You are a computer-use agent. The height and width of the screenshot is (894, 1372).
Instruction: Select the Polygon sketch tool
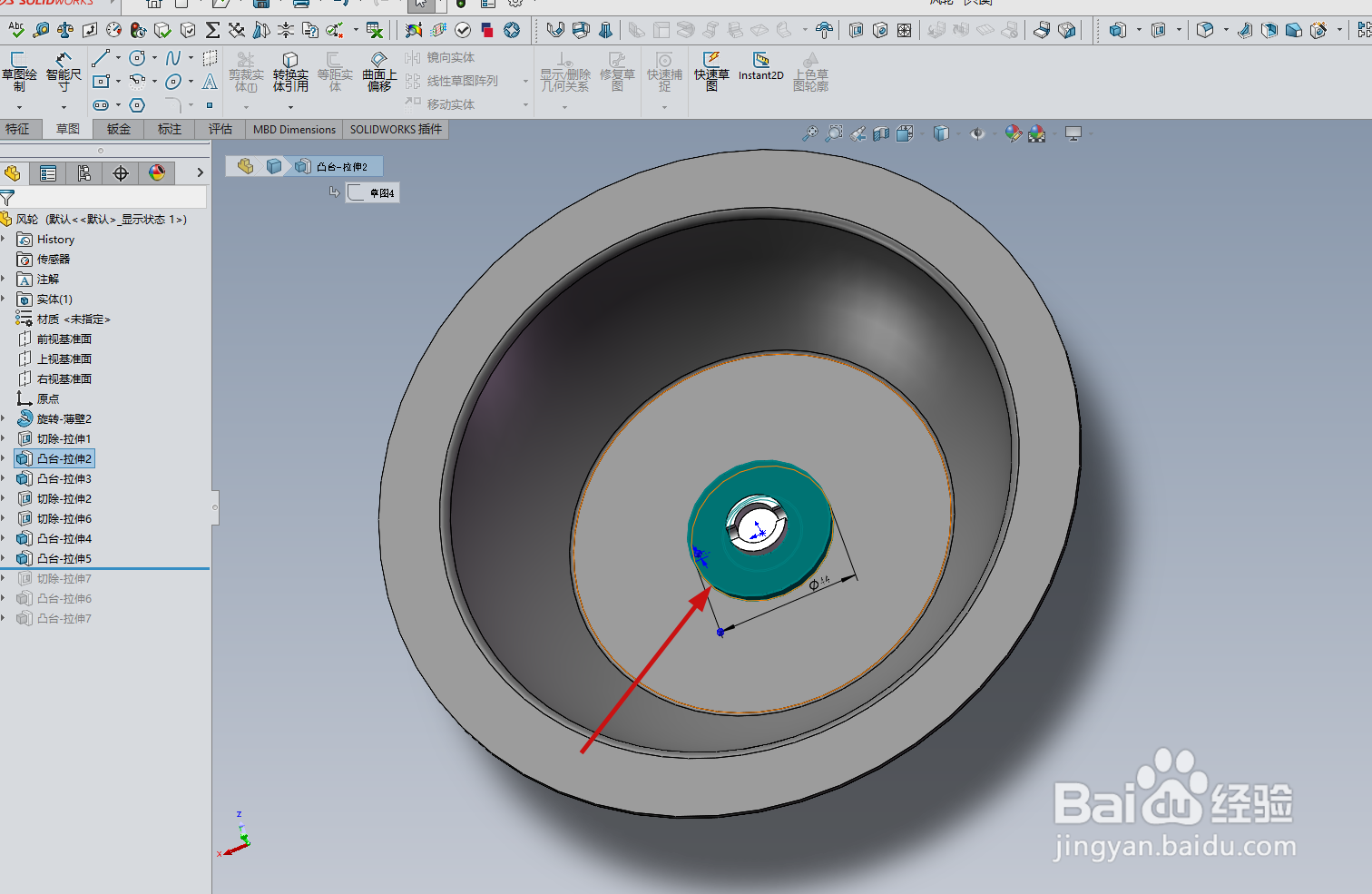(x=137, y=105)
